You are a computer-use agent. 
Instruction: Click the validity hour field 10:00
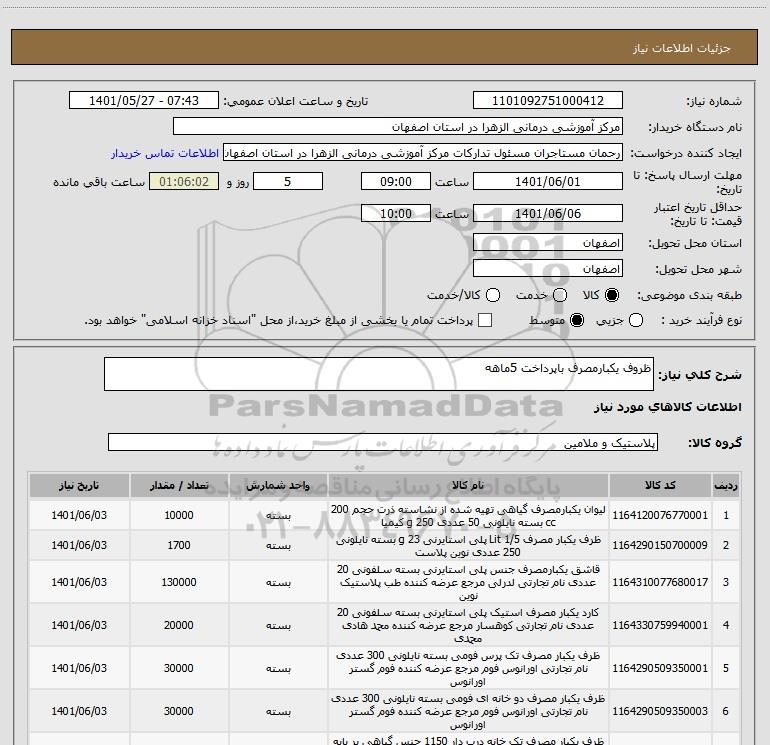click(396, 213)
